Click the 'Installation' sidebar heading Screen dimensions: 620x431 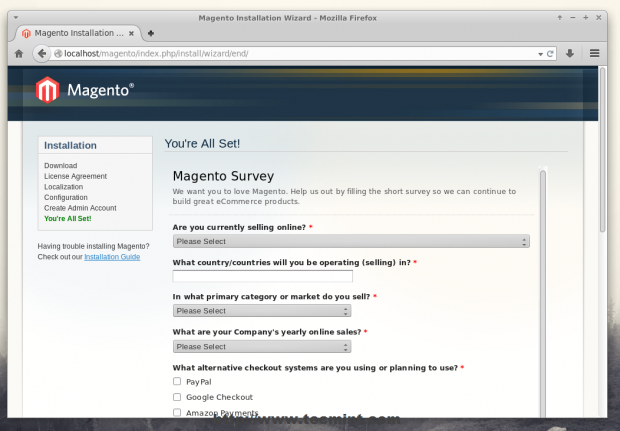[x=70, y=146]
